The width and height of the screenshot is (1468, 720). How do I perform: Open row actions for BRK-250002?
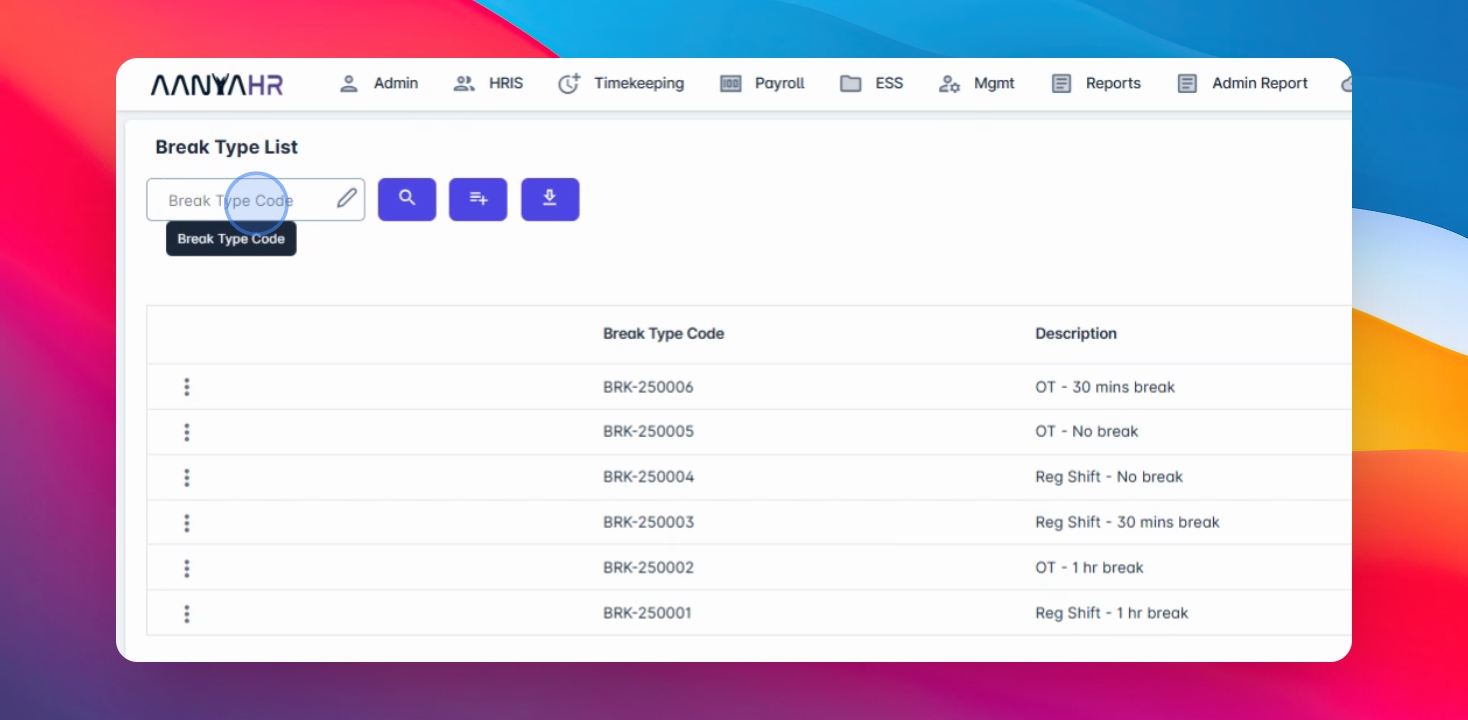tap(187, 568)
